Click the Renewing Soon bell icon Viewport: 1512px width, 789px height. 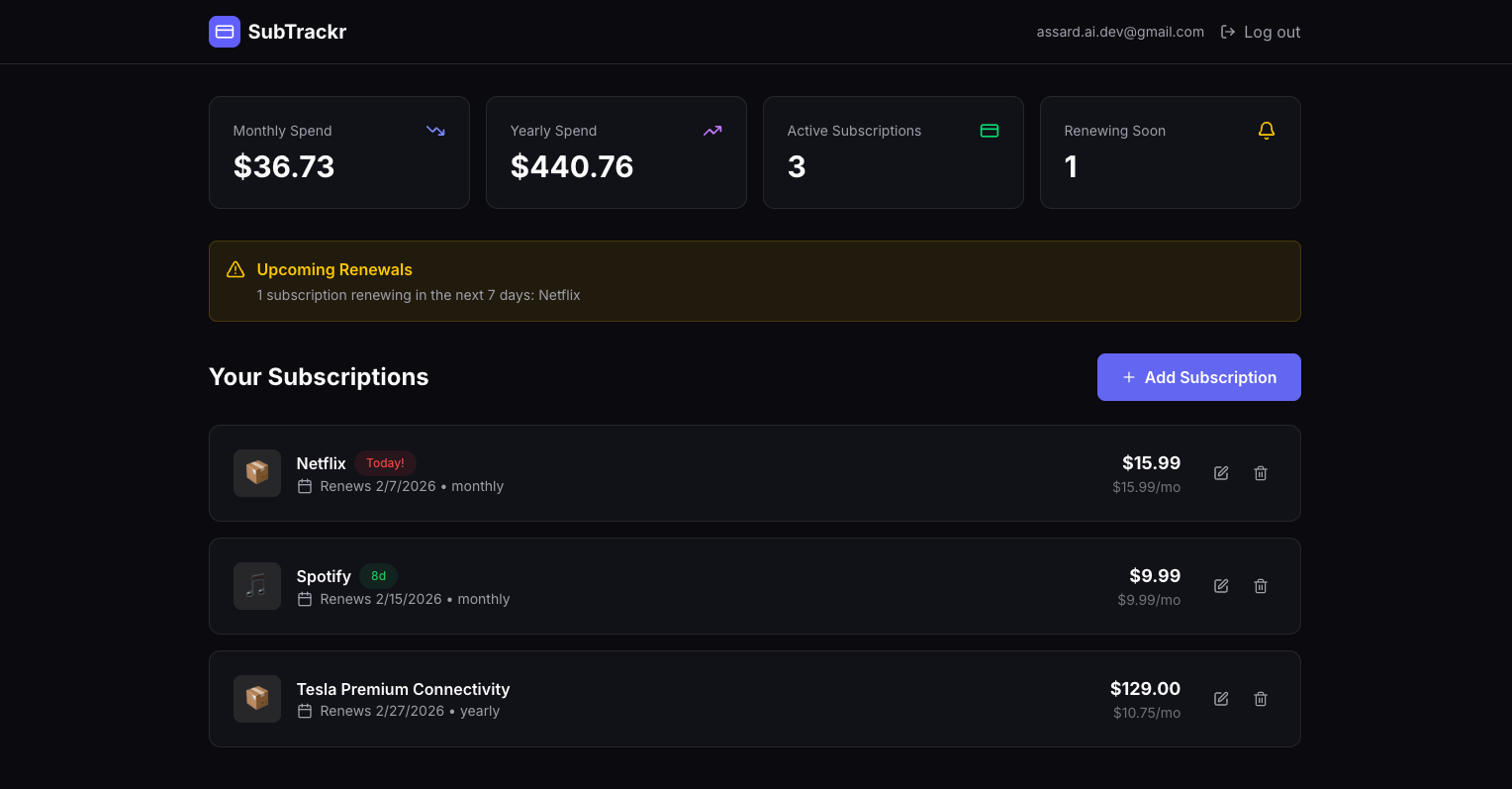pyautogui.click(x=1267, y=131)
